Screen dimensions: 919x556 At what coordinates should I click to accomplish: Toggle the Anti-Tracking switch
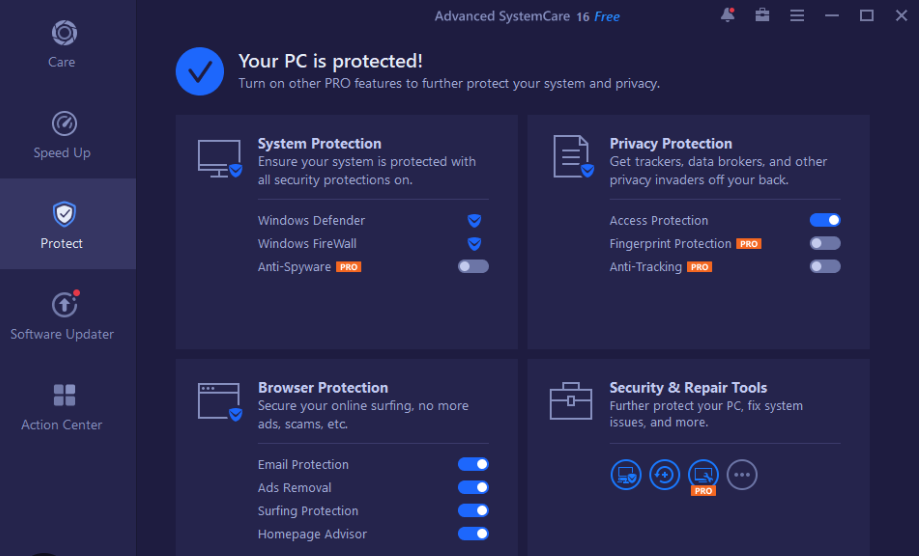825,267
